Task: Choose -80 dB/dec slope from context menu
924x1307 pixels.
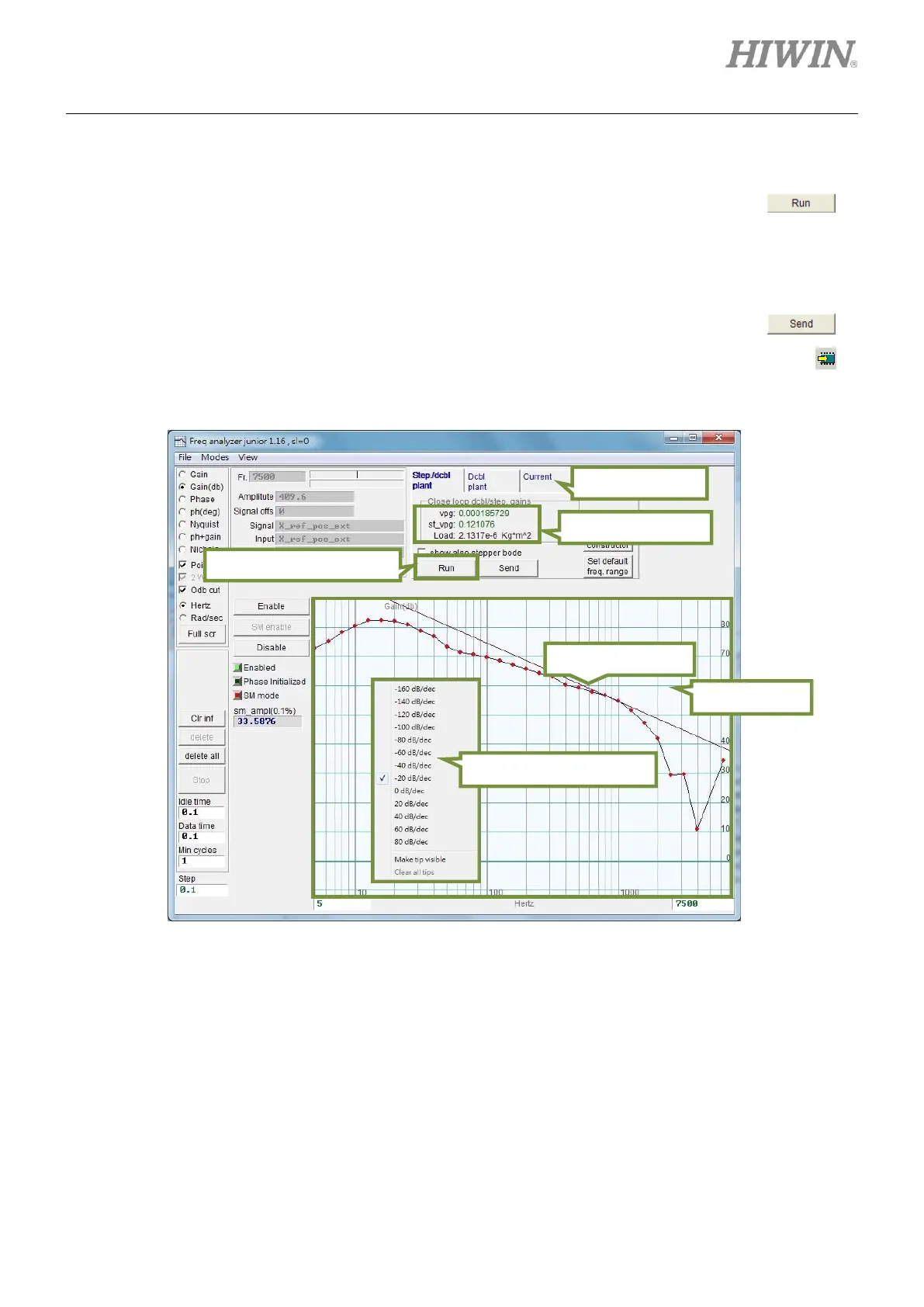Action: click(x=413, y=740)
